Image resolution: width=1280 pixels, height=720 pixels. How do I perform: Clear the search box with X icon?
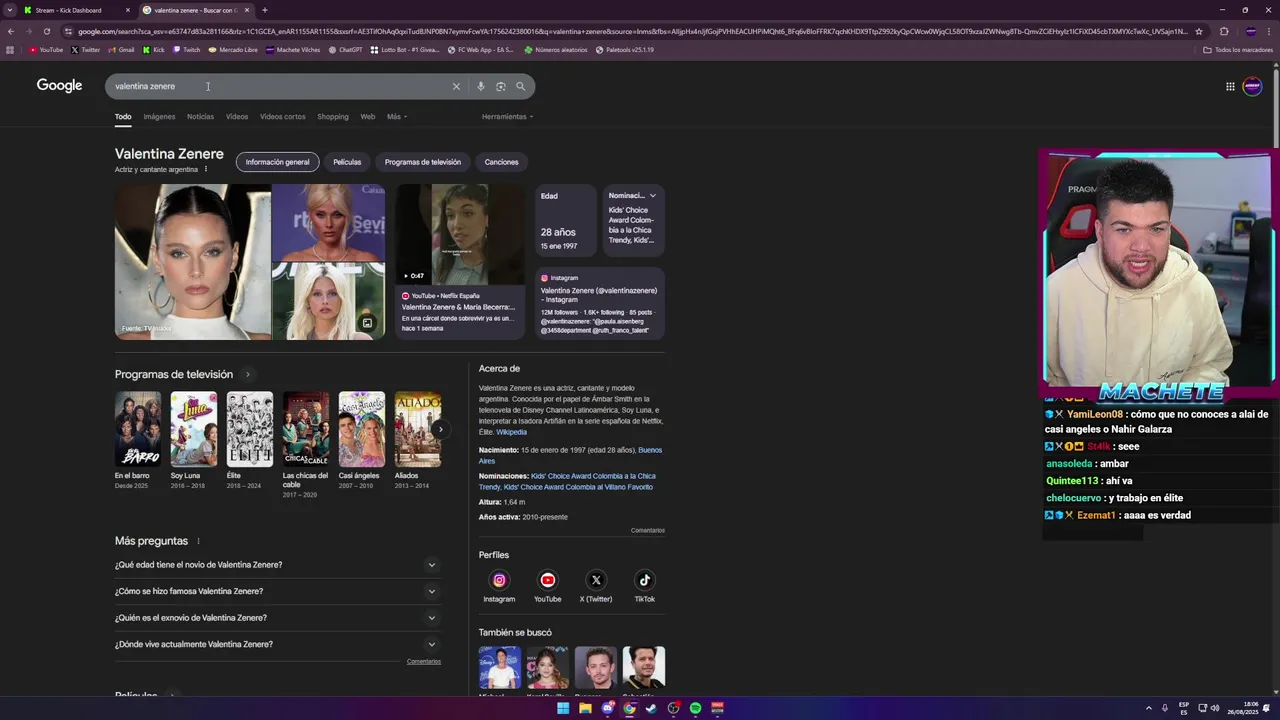point(456,86)
